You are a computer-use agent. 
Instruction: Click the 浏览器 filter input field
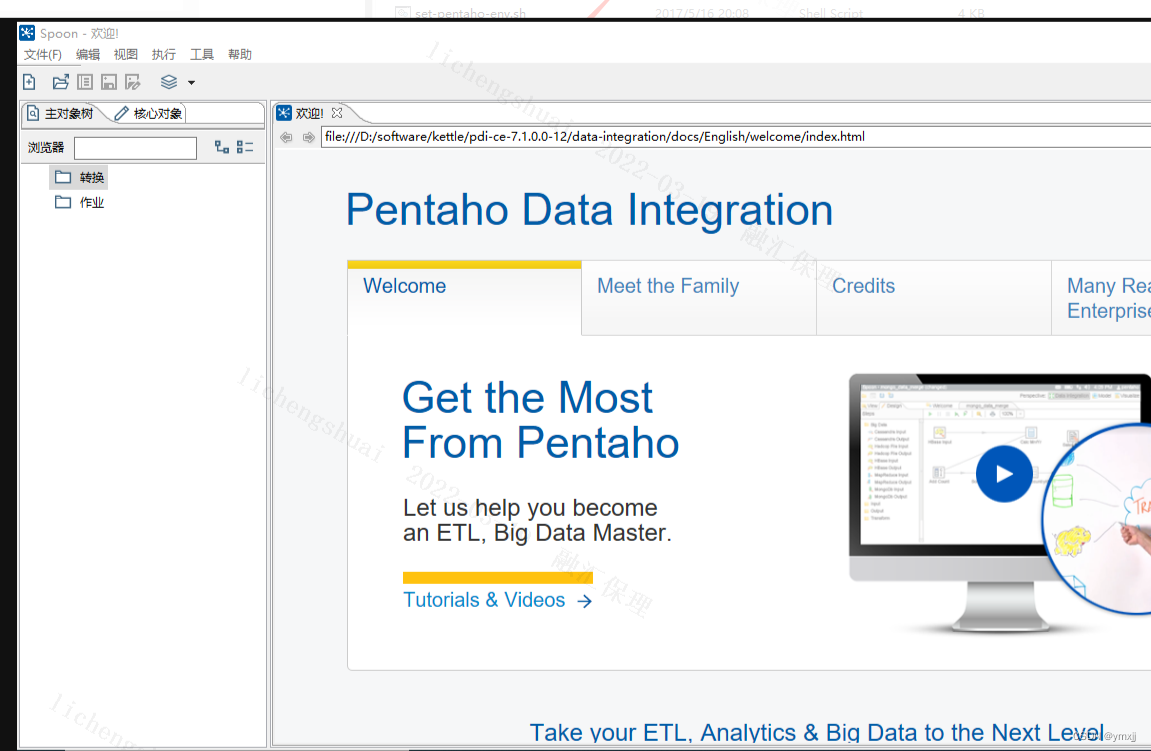135,148
